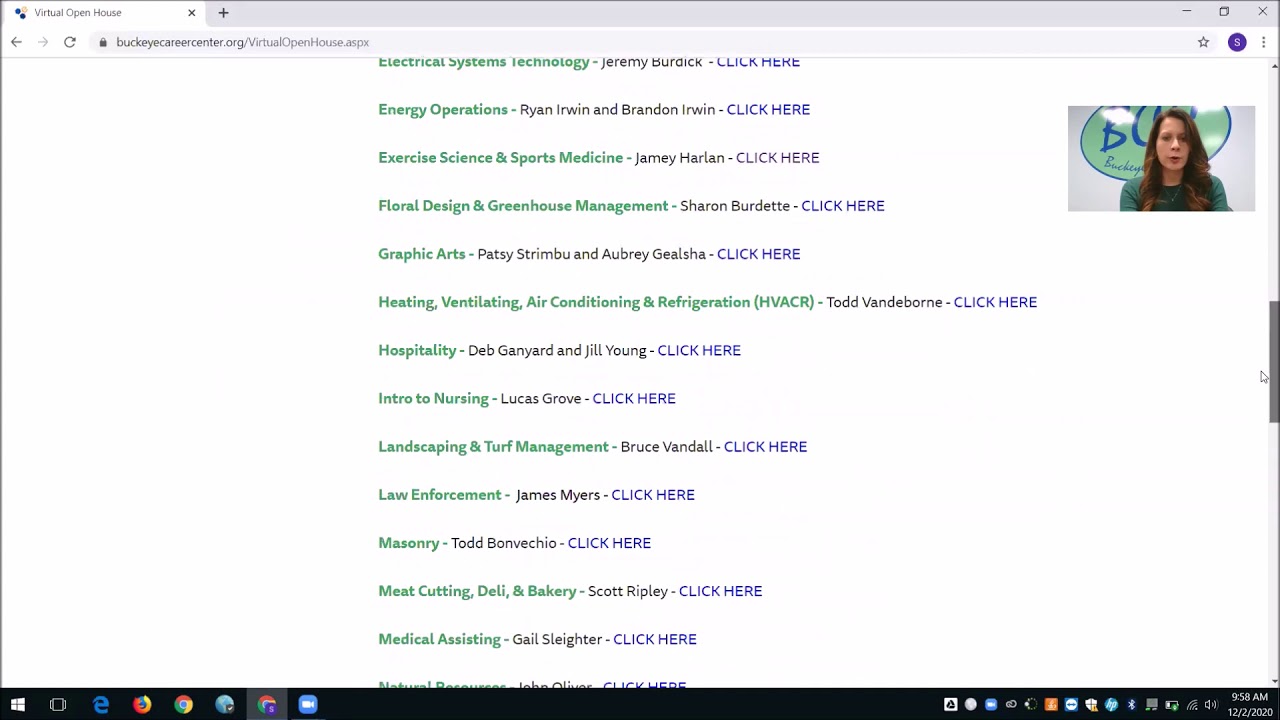Viewport: 1280px width, 720px height.
Task: Open CLICK HERE for Exercise Science & Sports Medicine
Action: (x=777, y=158)
